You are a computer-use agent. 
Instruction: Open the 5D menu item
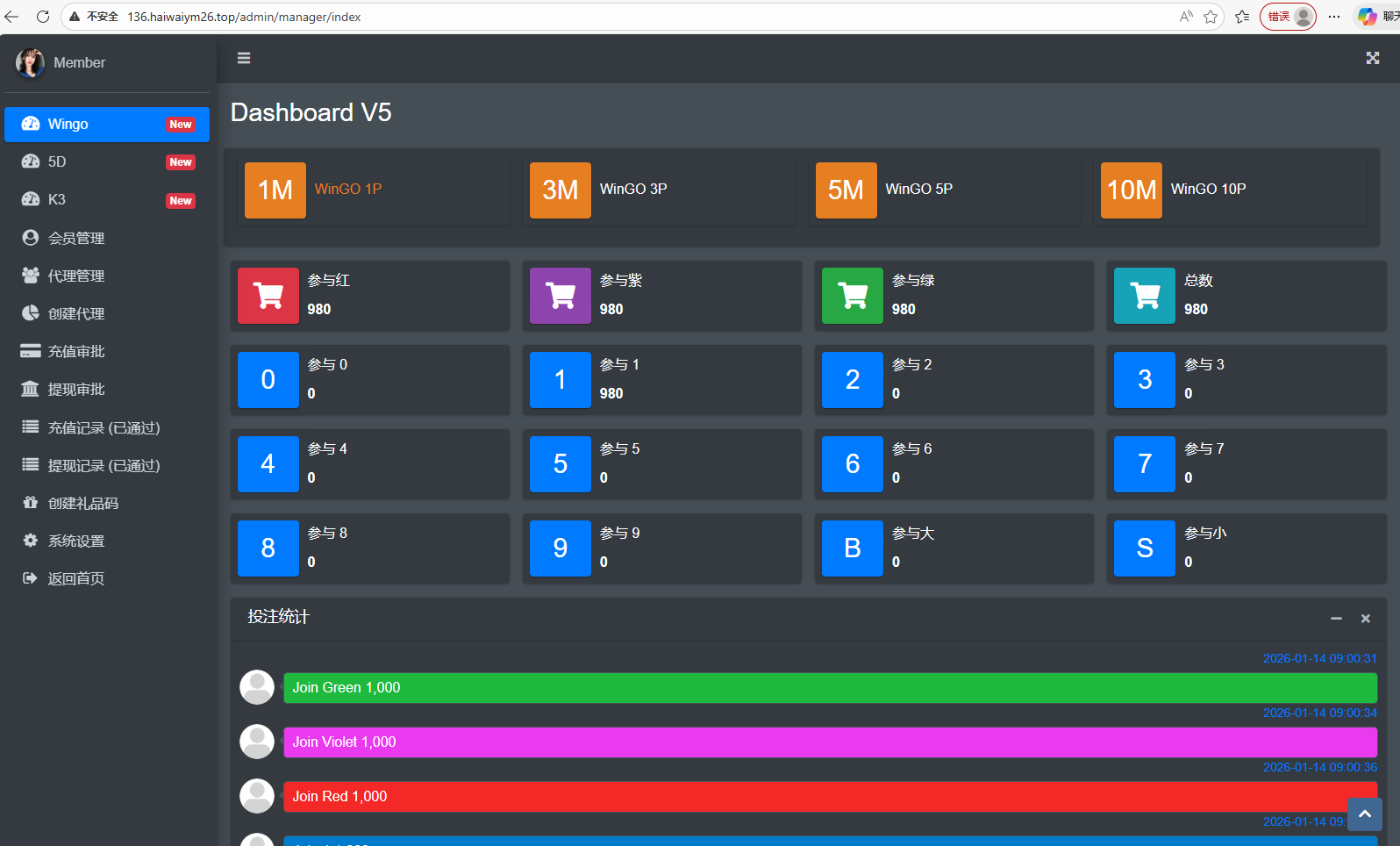(57, 161)
